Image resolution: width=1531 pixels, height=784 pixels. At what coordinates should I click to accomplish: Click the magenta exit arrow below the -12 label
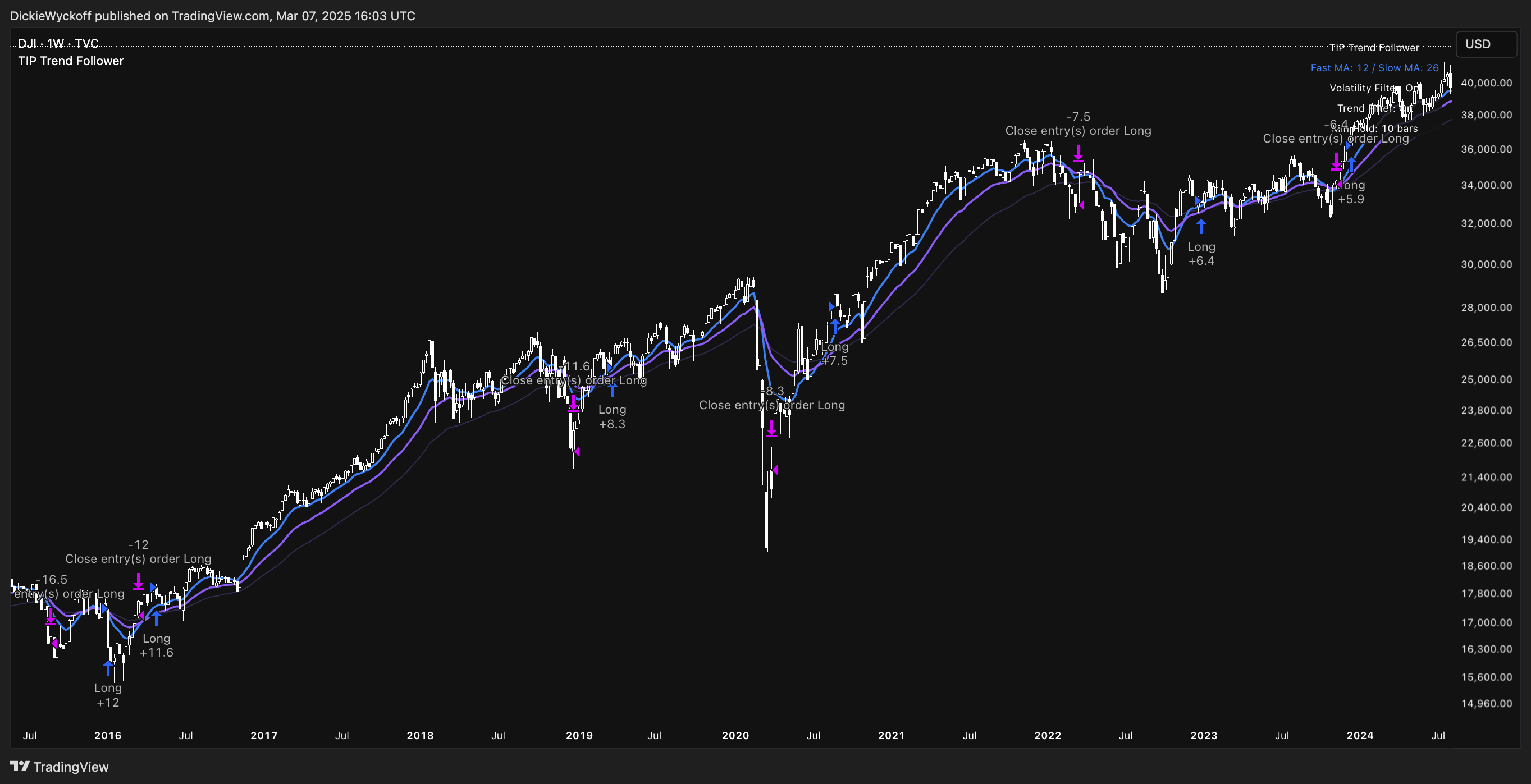click(138, 581)
